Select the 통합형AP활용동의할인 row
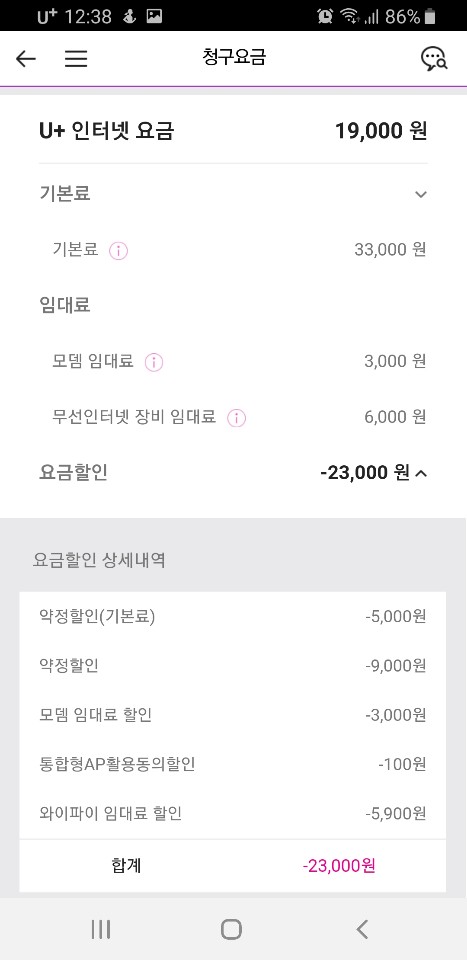467x960 pixels. (233, 764)
